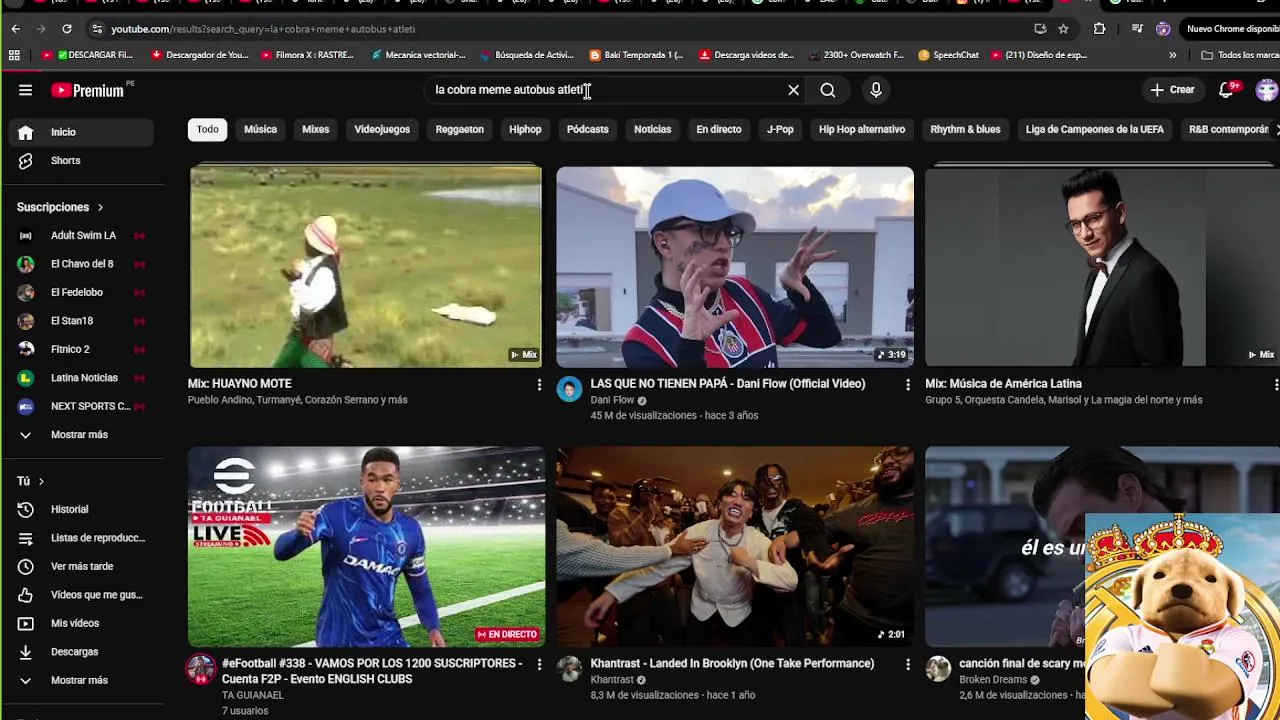The height and width of the screenshot is (720, 1280).
Task: Select the Rhythm & blues chip
Action: (966, 129)
